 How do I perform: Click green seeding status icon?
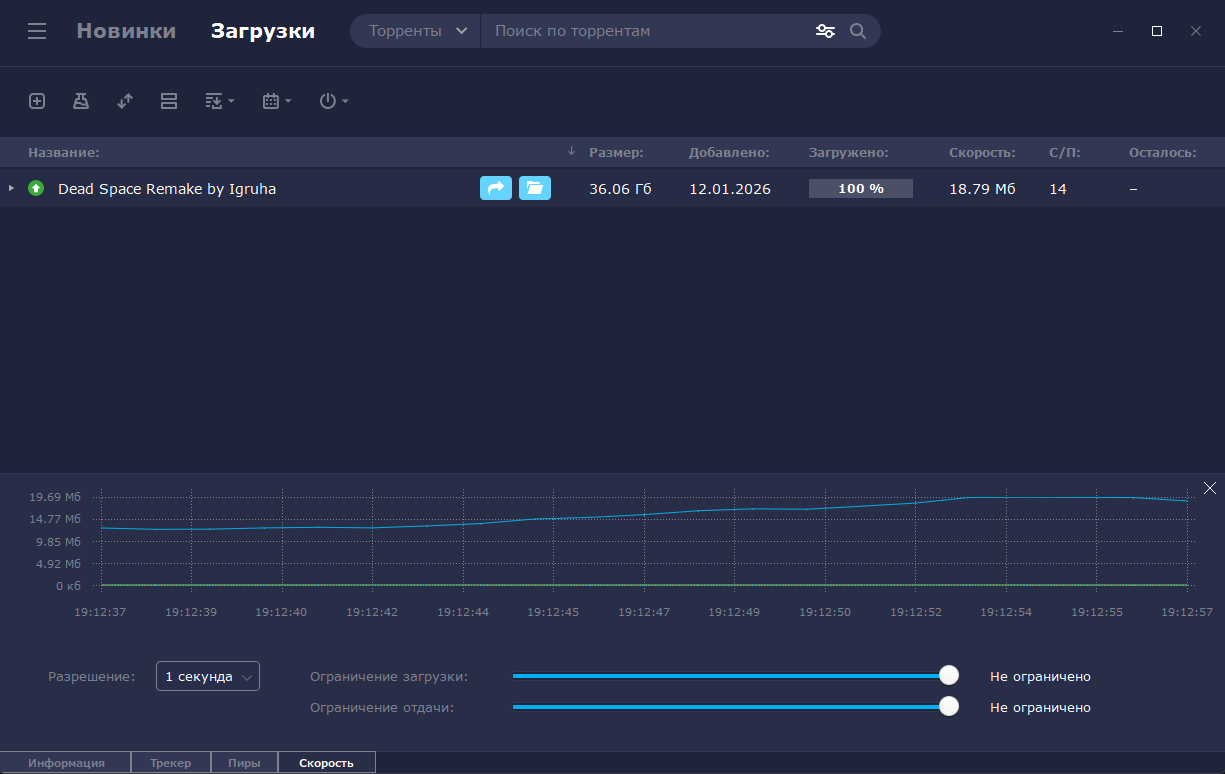[x=36, y=188]
